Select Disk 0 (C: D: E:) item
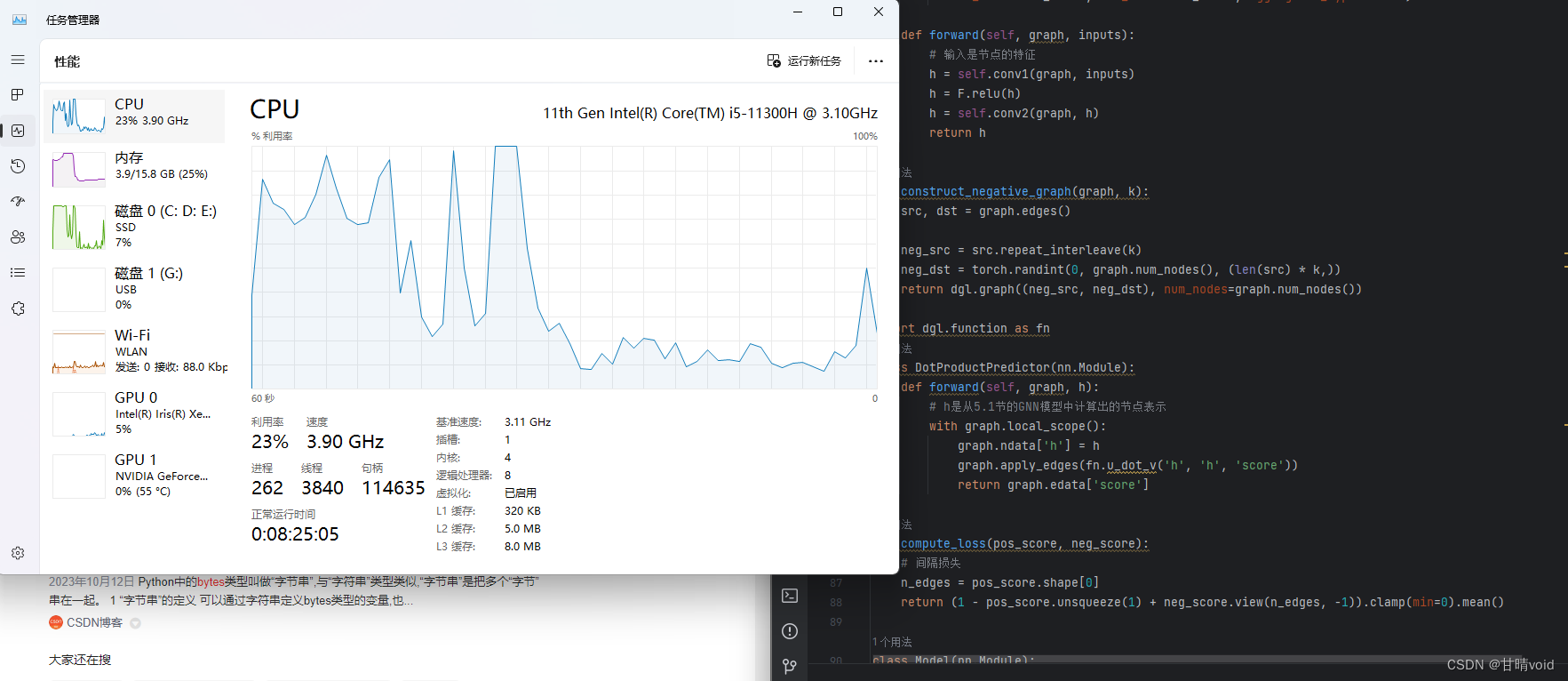The width and height of the screenshot is (1568, 681). (135, 227)
